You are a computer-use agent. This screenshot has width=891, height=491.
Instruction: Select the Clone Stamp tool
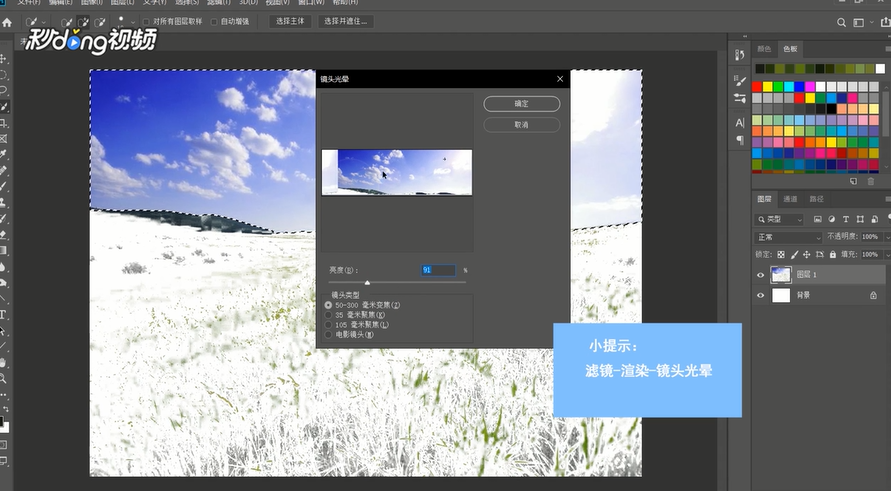tap(3, 202)
